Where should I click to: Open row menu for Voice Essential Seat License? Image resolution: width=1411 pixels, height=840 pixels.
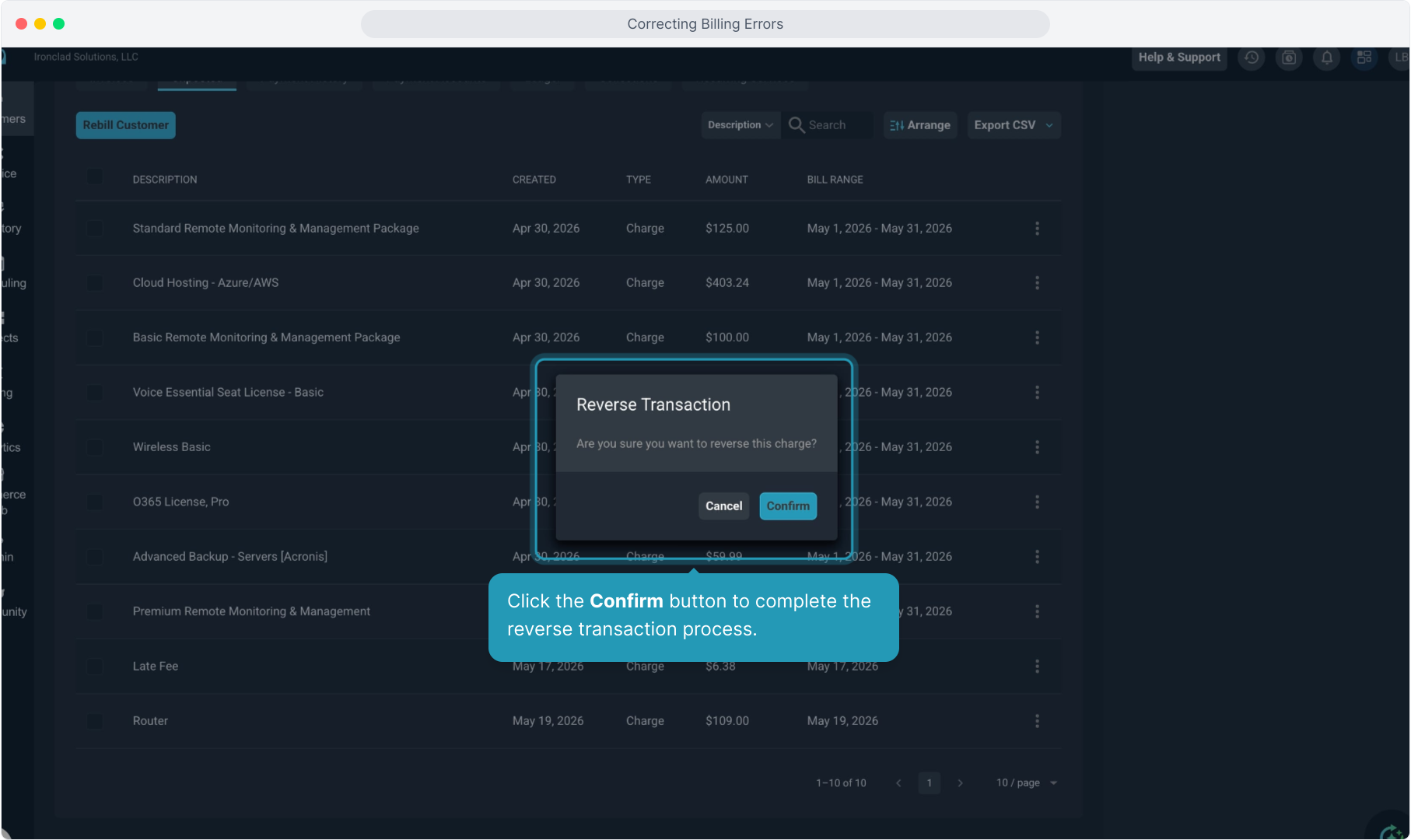1037,393
